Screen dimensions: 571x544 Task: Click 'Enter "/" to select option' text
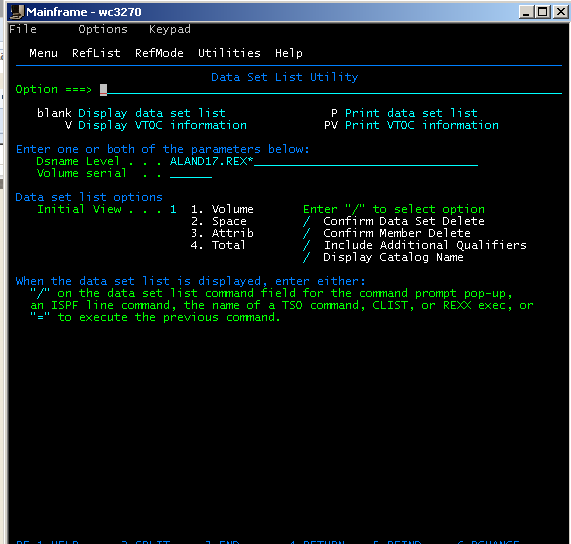click(x=394, y=209)
